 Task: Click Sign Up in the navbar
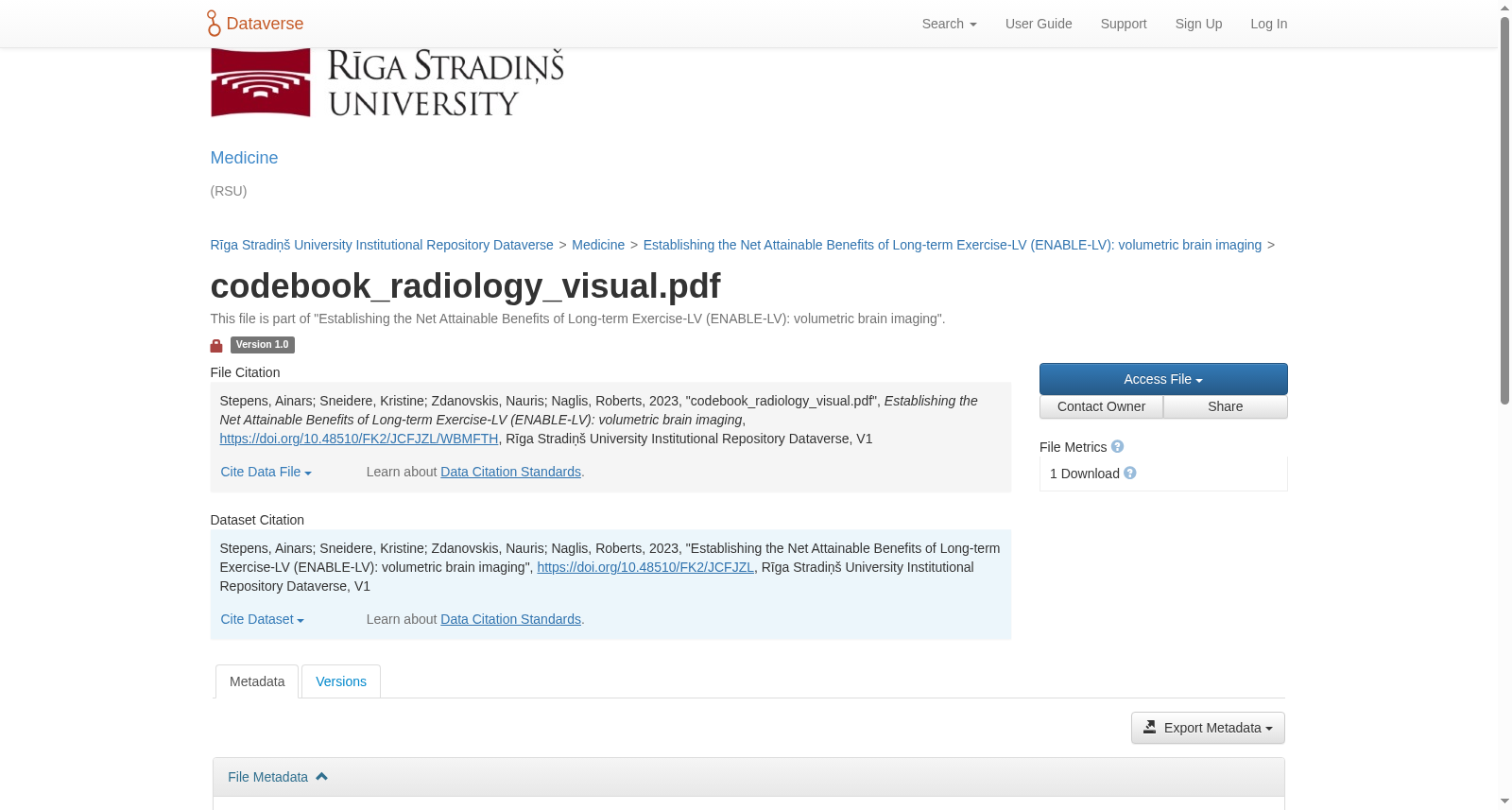[1198, 24]
